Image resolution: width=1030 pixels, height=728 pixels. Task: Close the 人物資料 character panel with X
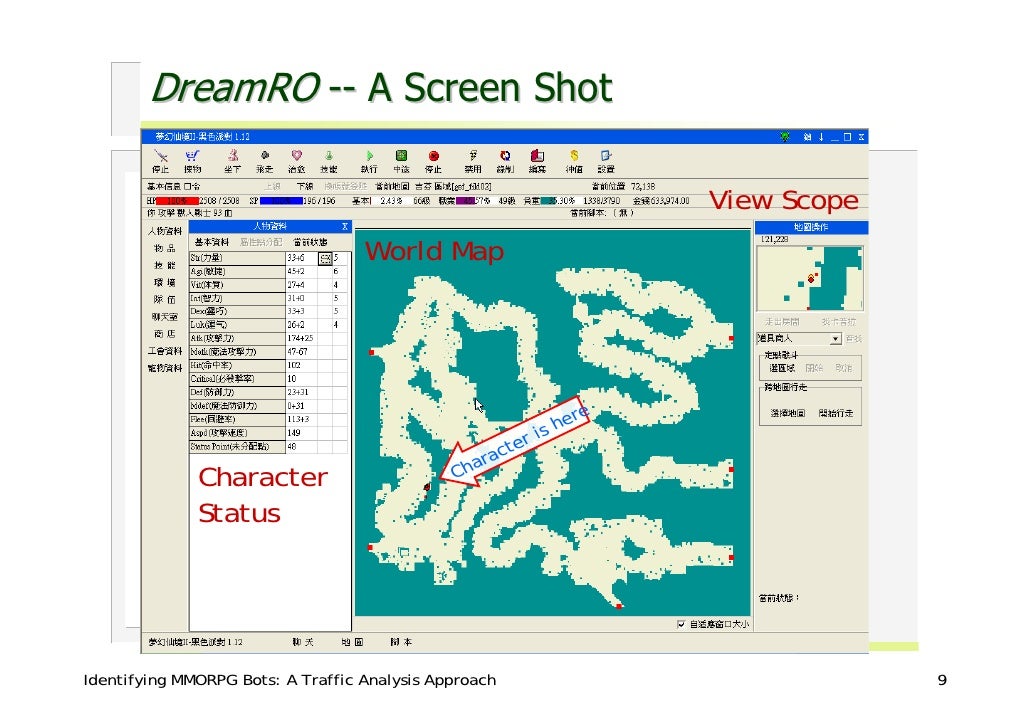[x=345, y=226]
